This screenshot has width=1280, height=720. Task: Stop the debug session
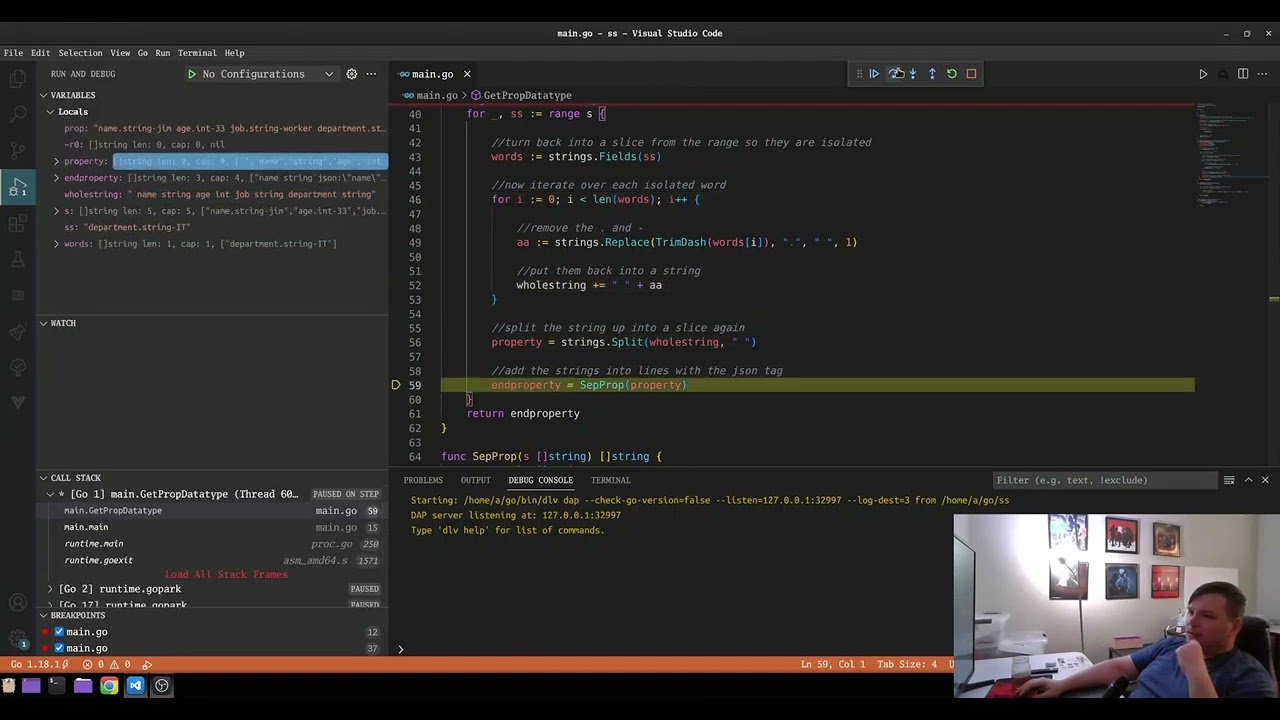(971, 73)
